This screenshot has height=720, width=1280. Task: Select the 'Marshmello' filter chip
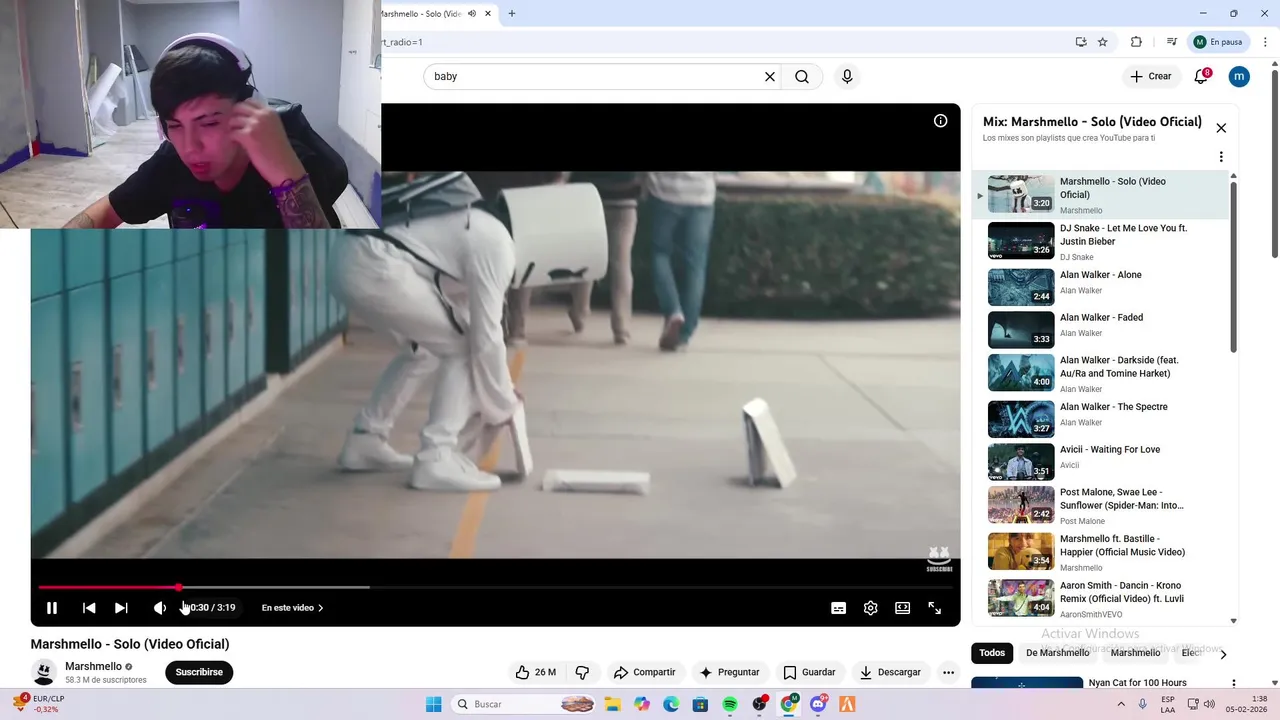click(x=1135, y=653)
